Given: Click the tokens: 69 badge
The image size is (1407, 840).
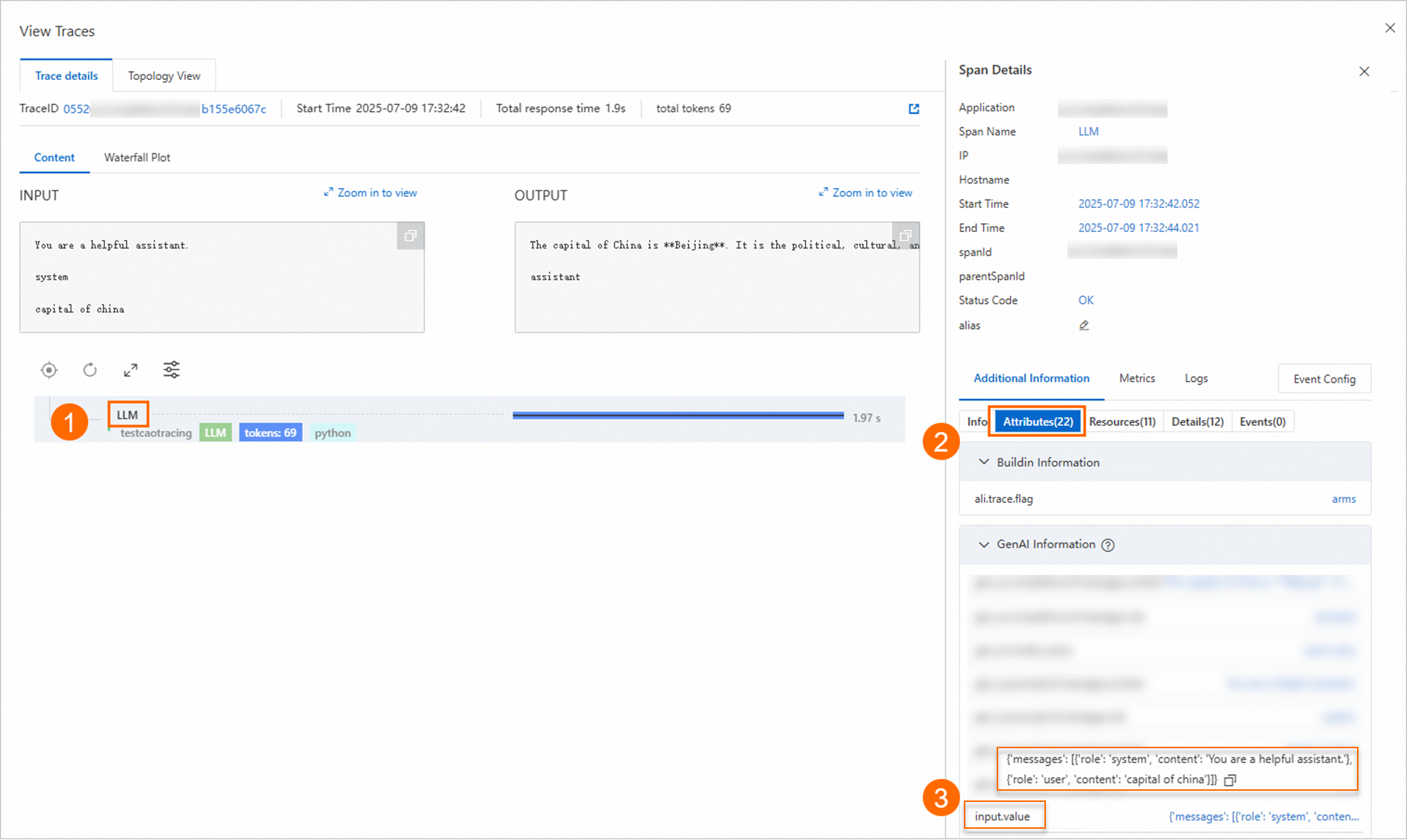Looking at the screenshot, I should (x=270, y=433).
